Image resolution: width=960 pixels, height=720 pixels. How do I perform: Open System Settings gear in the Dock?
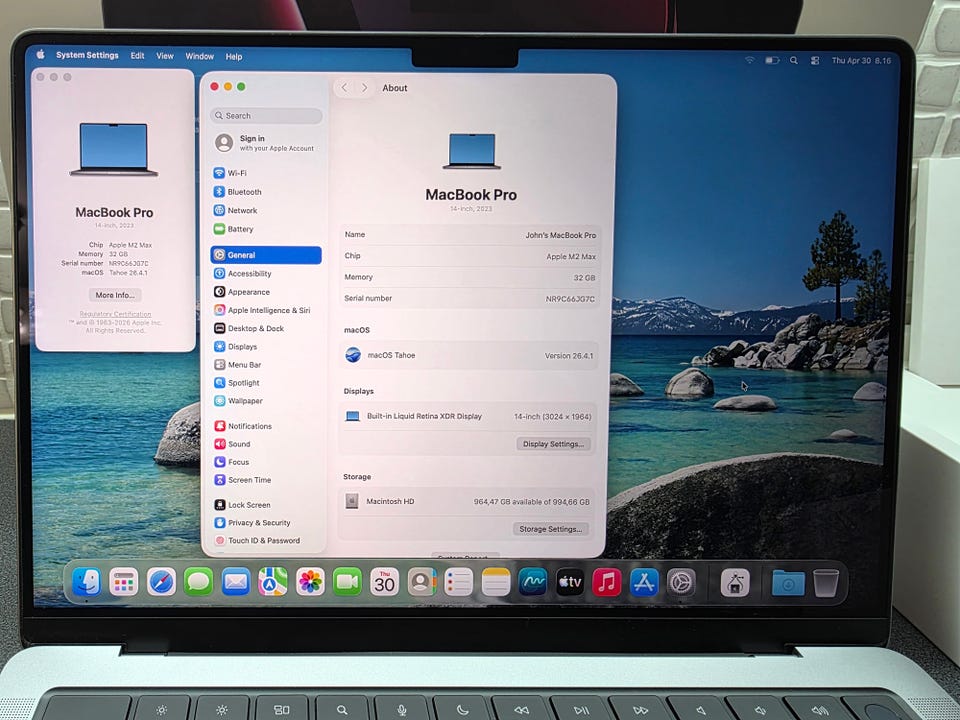coord(681,582)
